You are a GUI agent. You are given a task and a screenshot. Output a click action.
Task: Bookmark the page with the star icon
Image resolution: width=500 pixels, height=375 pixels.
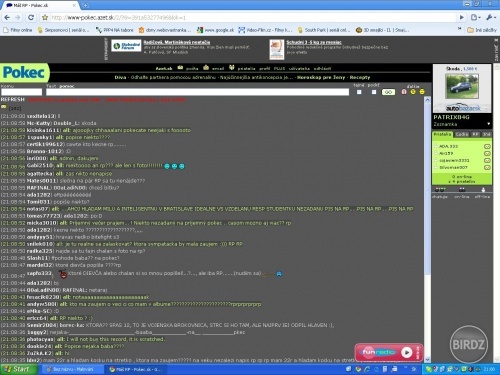[45, 17]
